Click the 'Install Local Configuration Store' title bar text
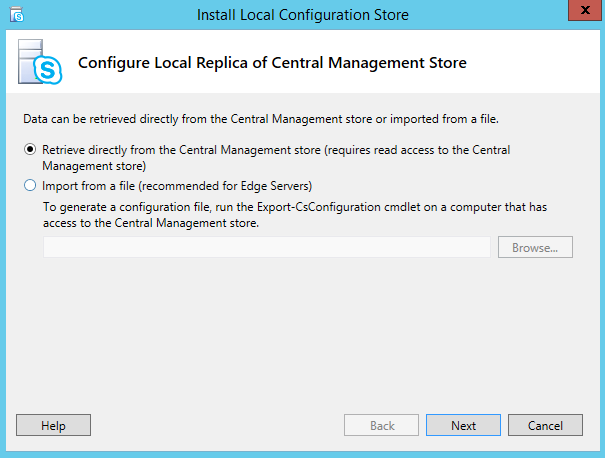 point(302,15)
